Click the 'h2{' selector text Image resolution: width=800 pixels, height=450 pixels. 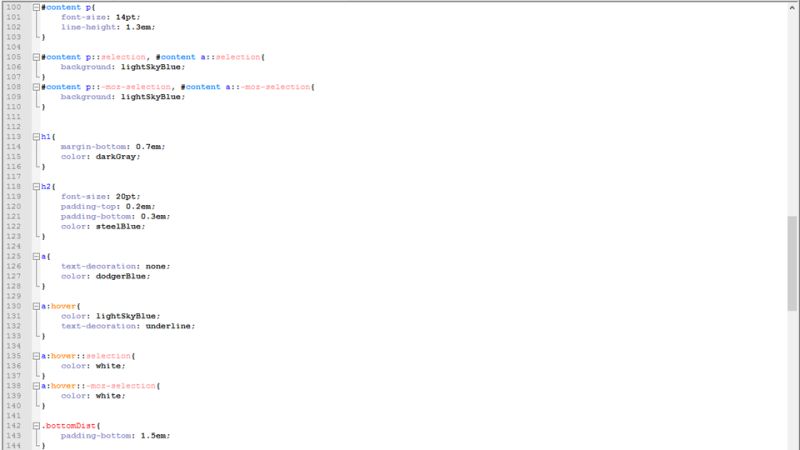[x=48, y=187]
